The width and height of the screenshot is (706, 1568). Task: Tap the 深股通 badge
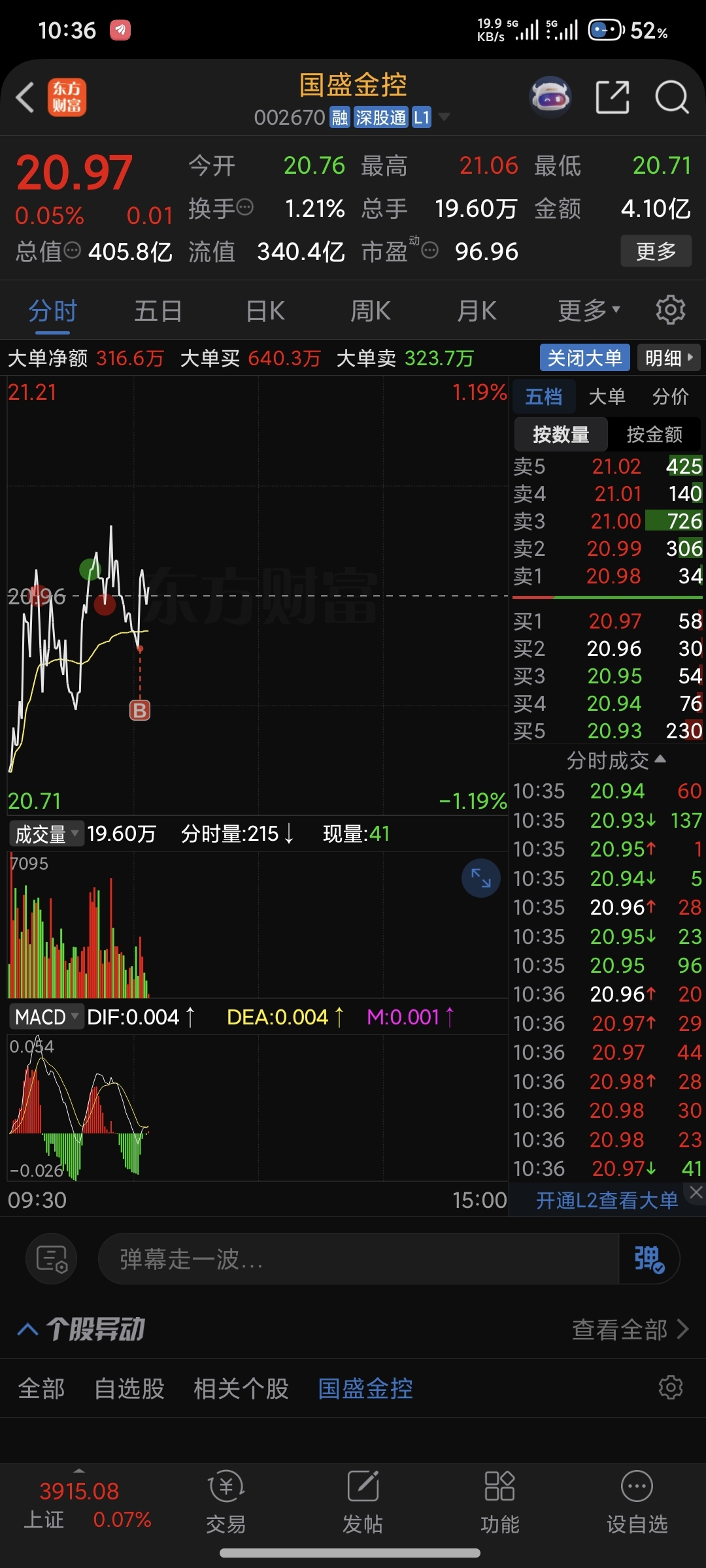[381, 117]
